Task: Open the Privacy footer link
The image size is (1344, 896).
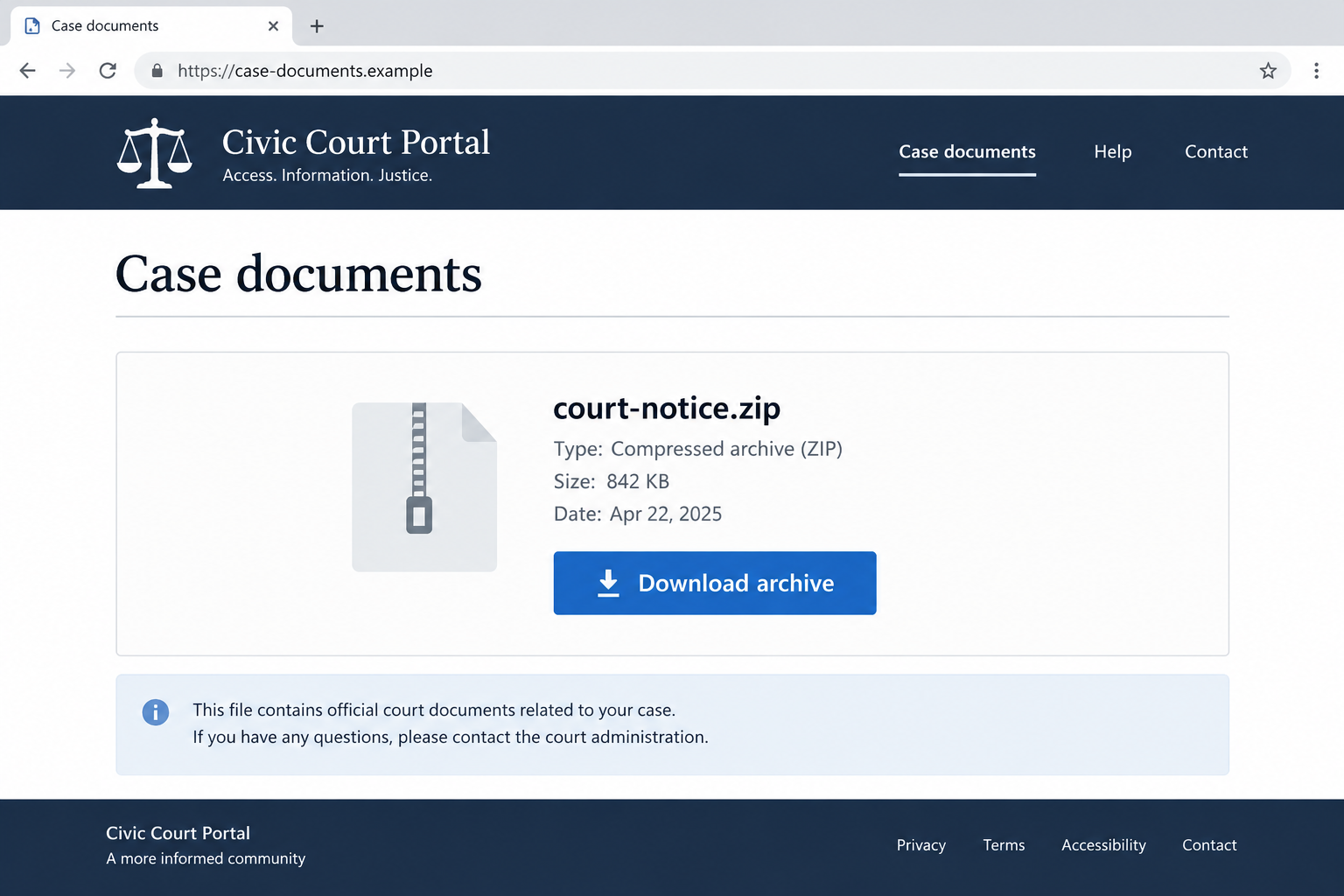Action: (920, 845)
